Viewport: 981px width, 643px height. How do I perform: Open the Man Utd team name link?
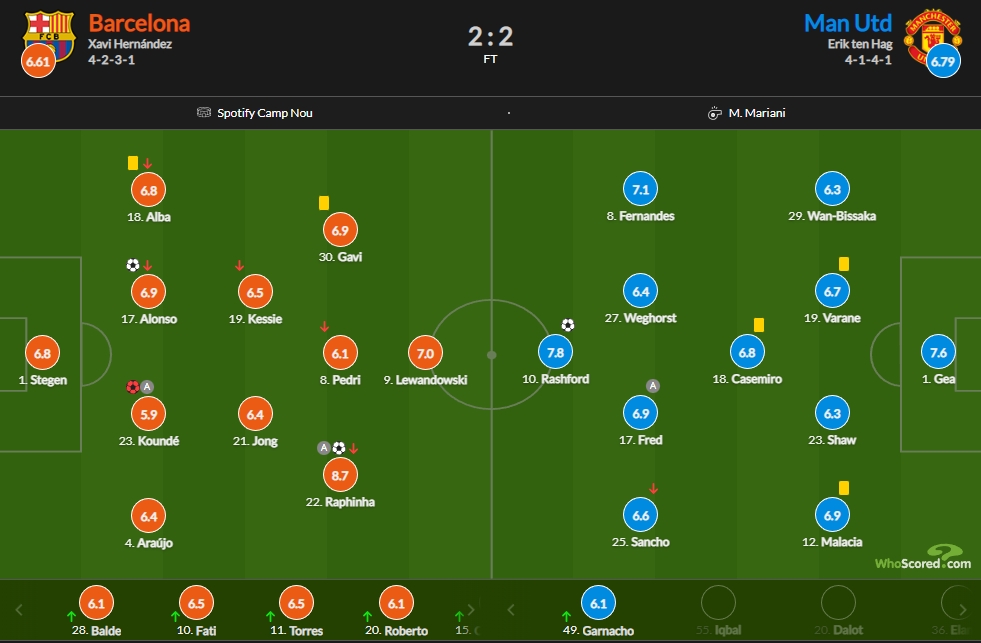[848, 23]
